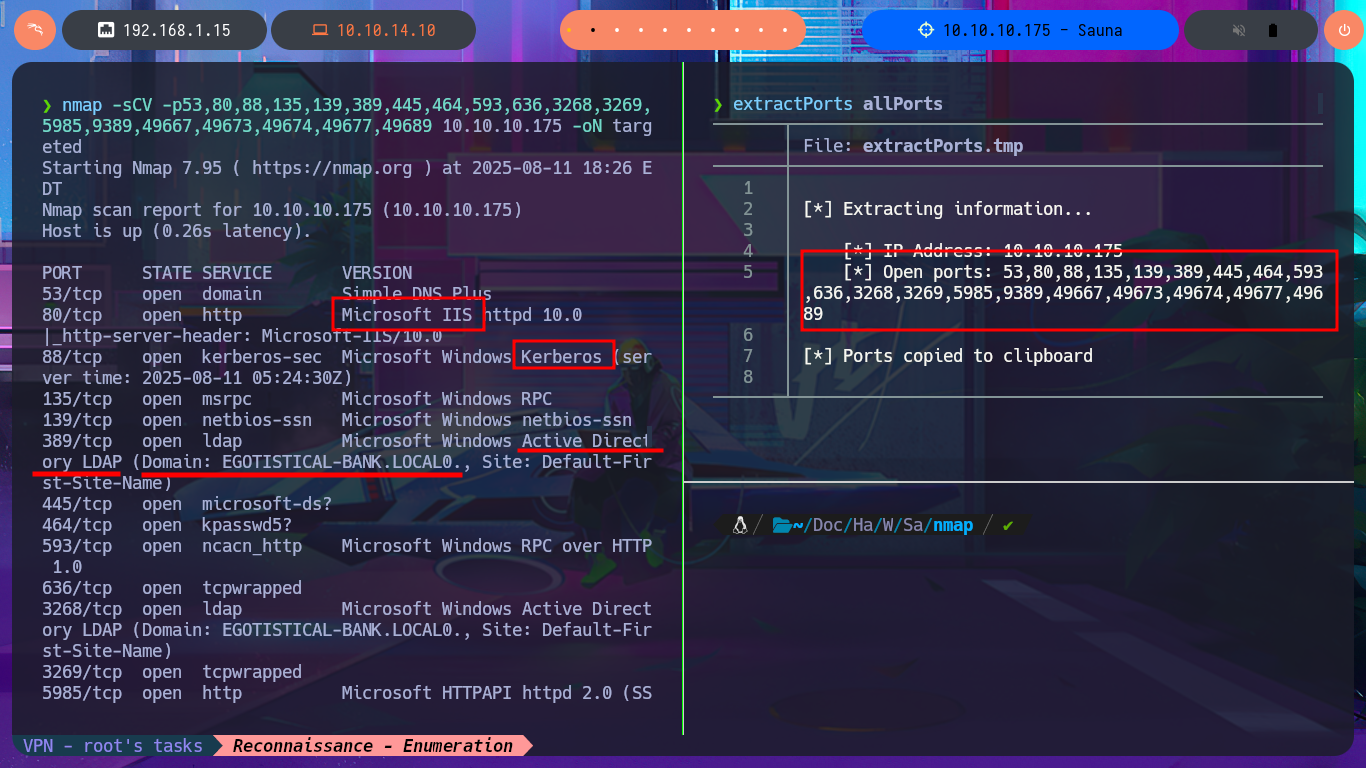Open the orange power menu button
This screenshot has height=768, width=1366.
click(x=1344, y=30)
